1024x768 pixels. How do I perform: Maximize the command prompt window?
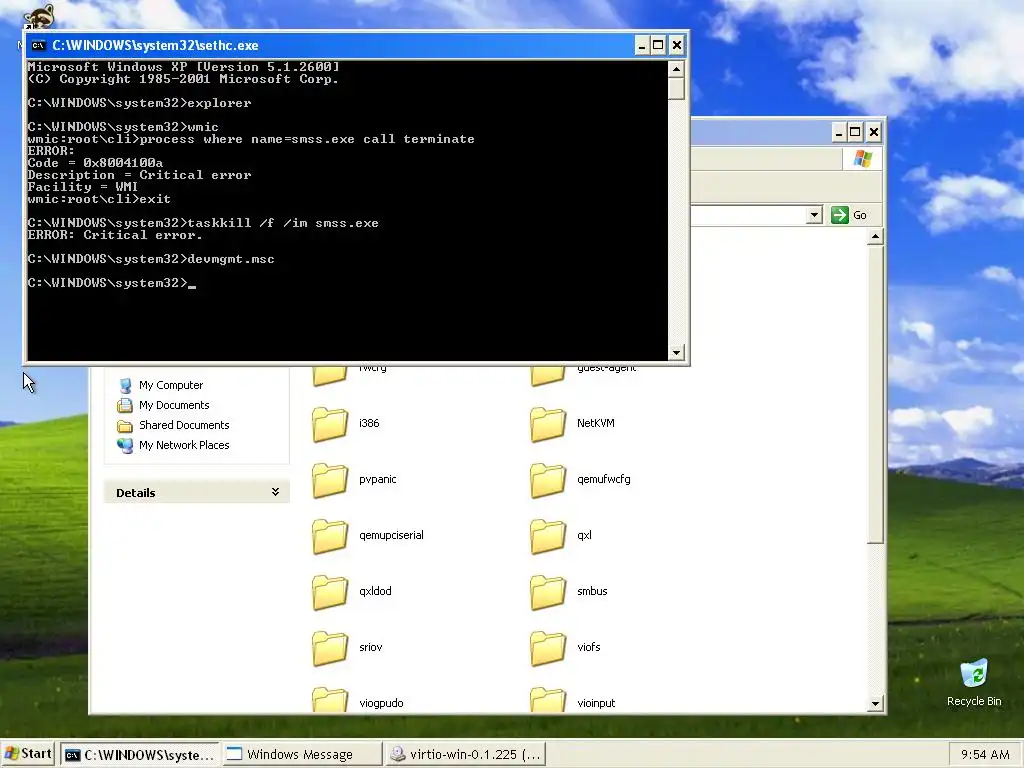click(658, 45)
